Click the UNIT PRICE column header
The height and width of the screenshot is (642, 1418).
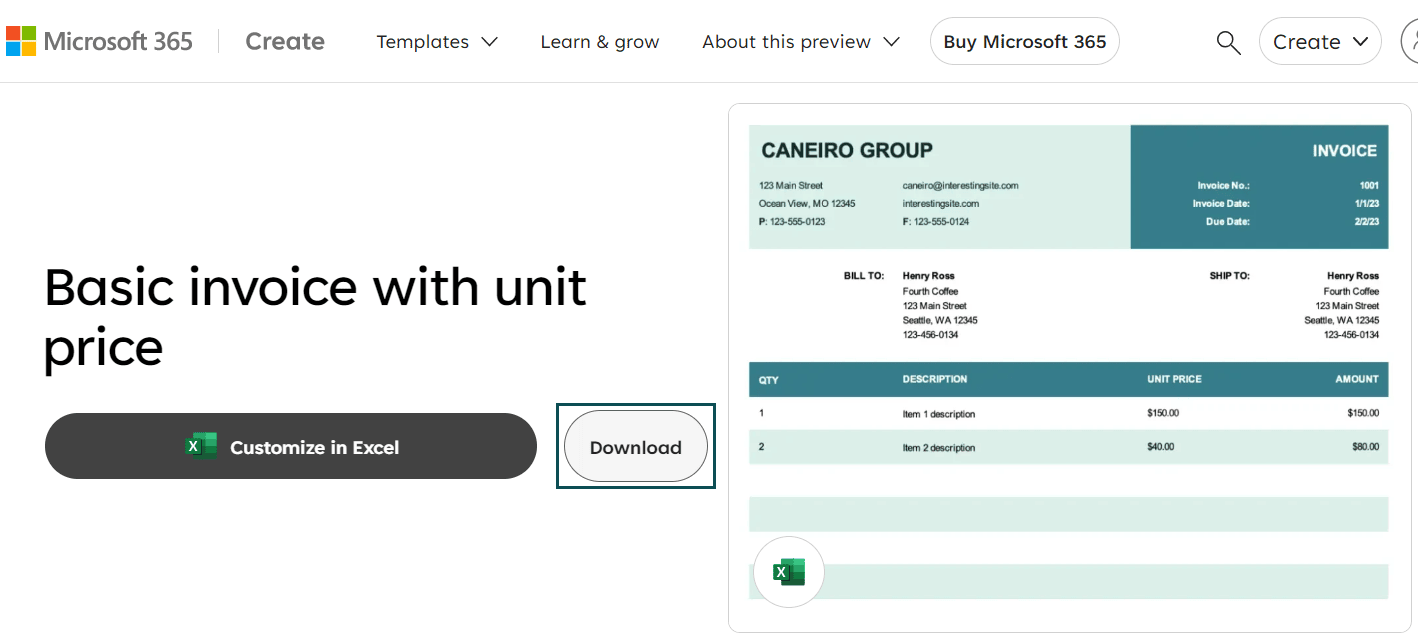1175,379
